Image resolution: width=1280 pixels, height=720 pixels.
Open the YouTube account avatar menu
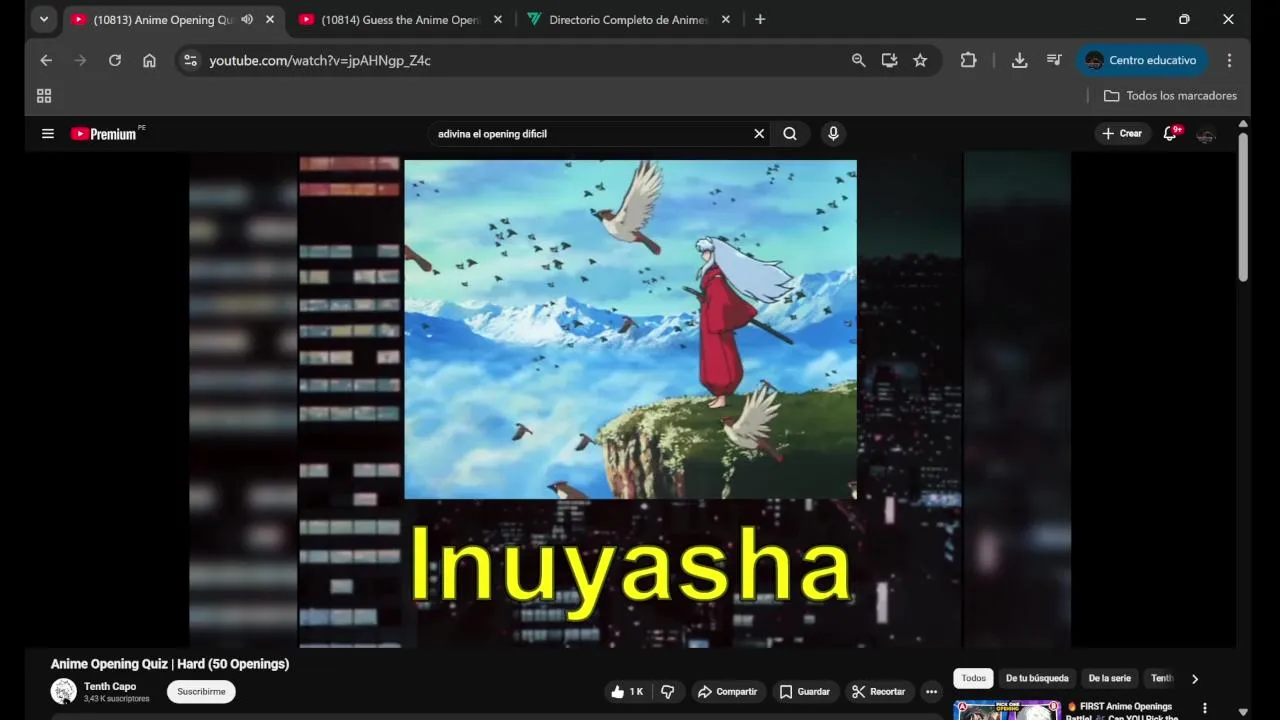tap(1206, 134)
